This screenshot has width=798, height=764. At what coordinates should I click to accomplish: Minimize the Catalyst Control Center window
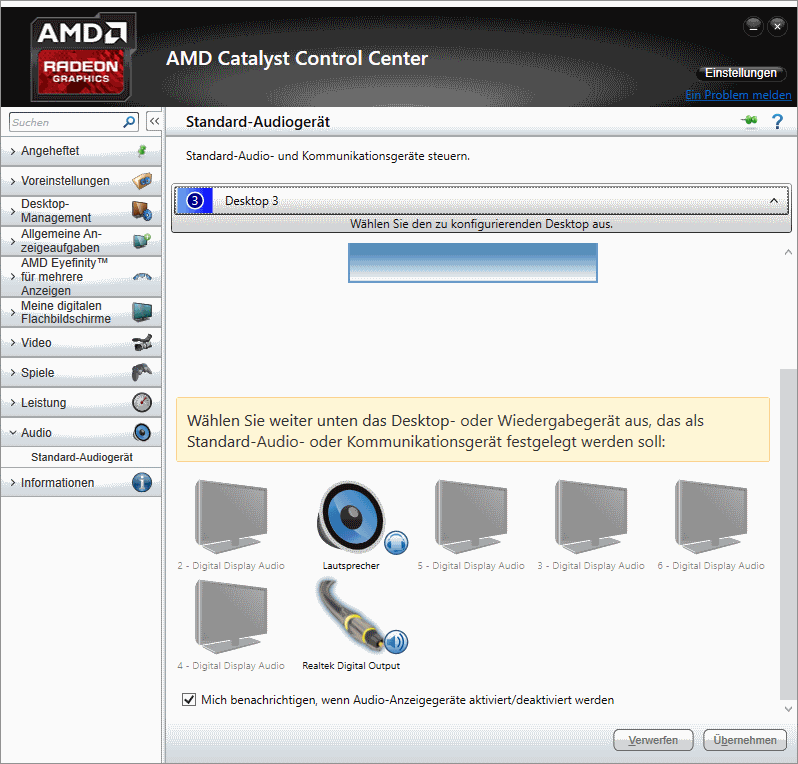pyautogui.click(x=753, y=26)
